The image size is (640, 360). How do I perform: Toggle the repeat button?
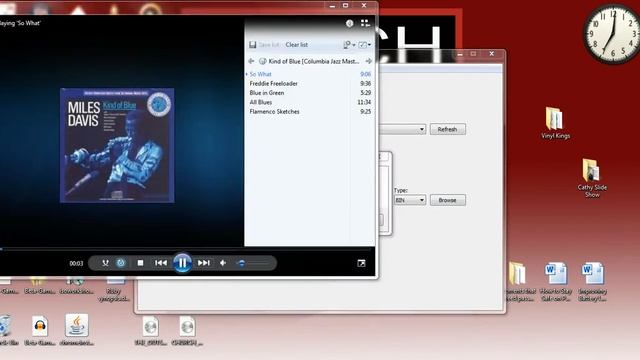coord(121,263)
